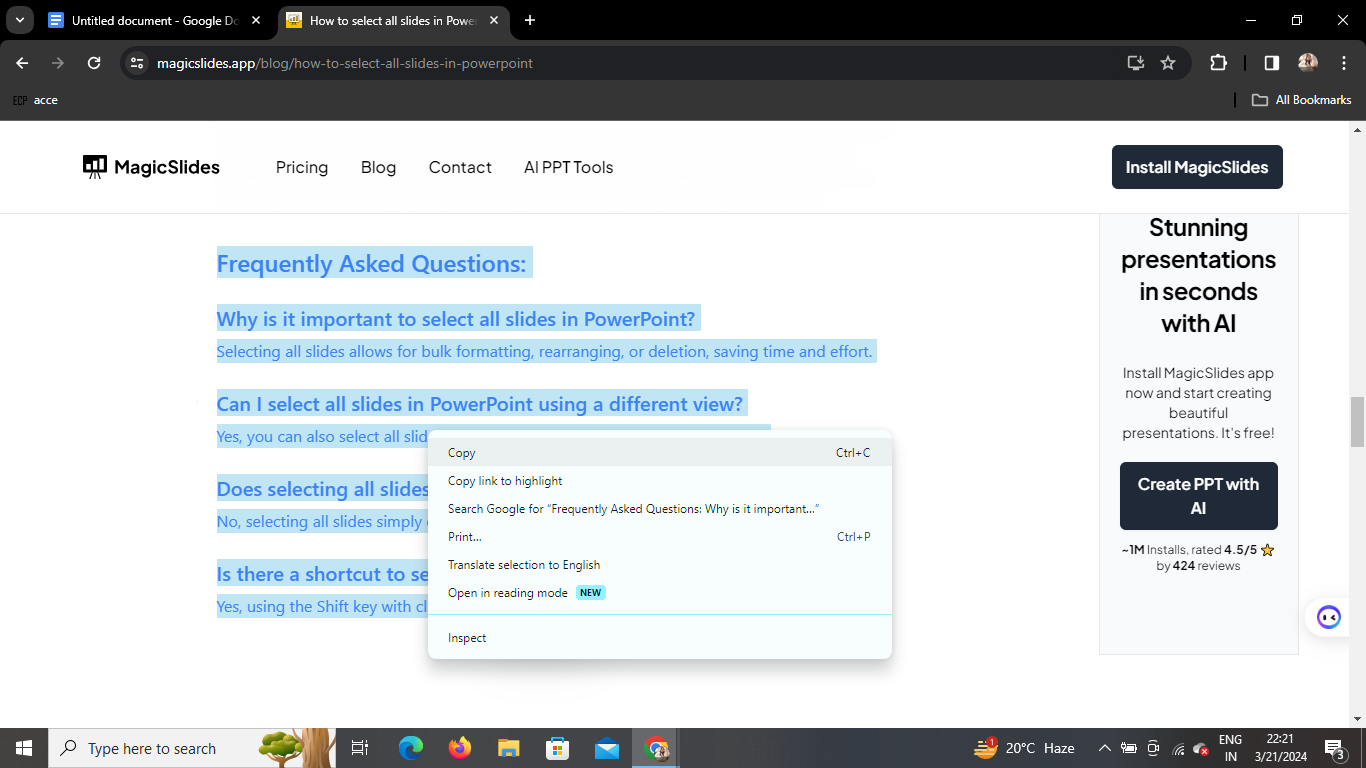Toggle the Chrome side panel
The image size is (1366, 768).
pyautogui.click(x=1271, y=63)
